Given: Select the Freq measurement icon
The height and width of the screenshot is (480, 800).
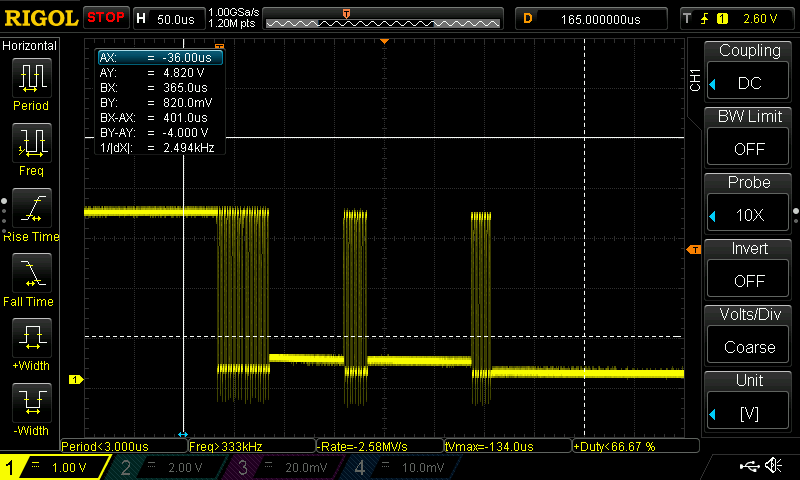Looking at the screenshot, I should pos(32,142).
